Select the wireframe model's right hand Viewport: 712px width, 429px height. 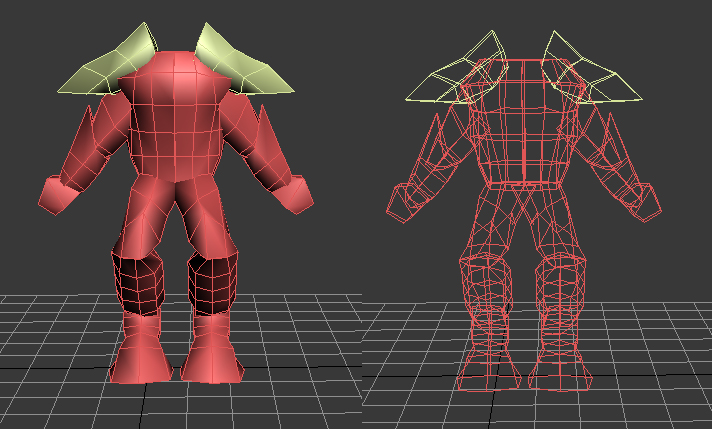[x=644, y=202]
